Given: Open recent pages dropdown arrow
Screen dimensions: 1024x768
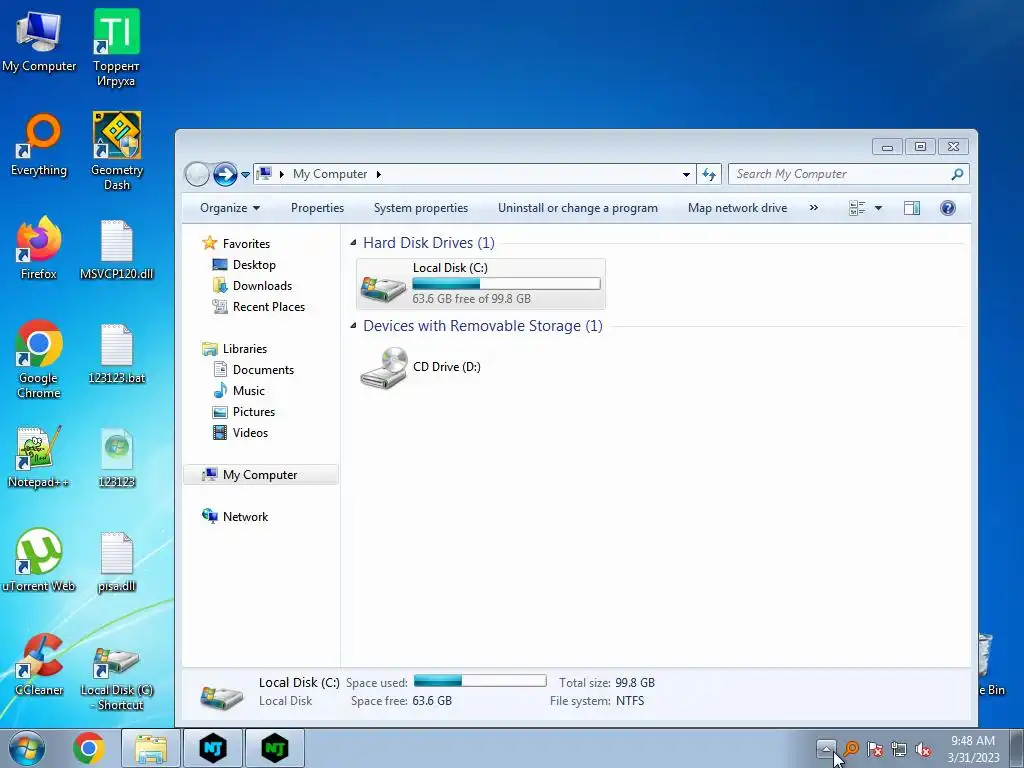Looking at the screenshot, I should 245,175.
